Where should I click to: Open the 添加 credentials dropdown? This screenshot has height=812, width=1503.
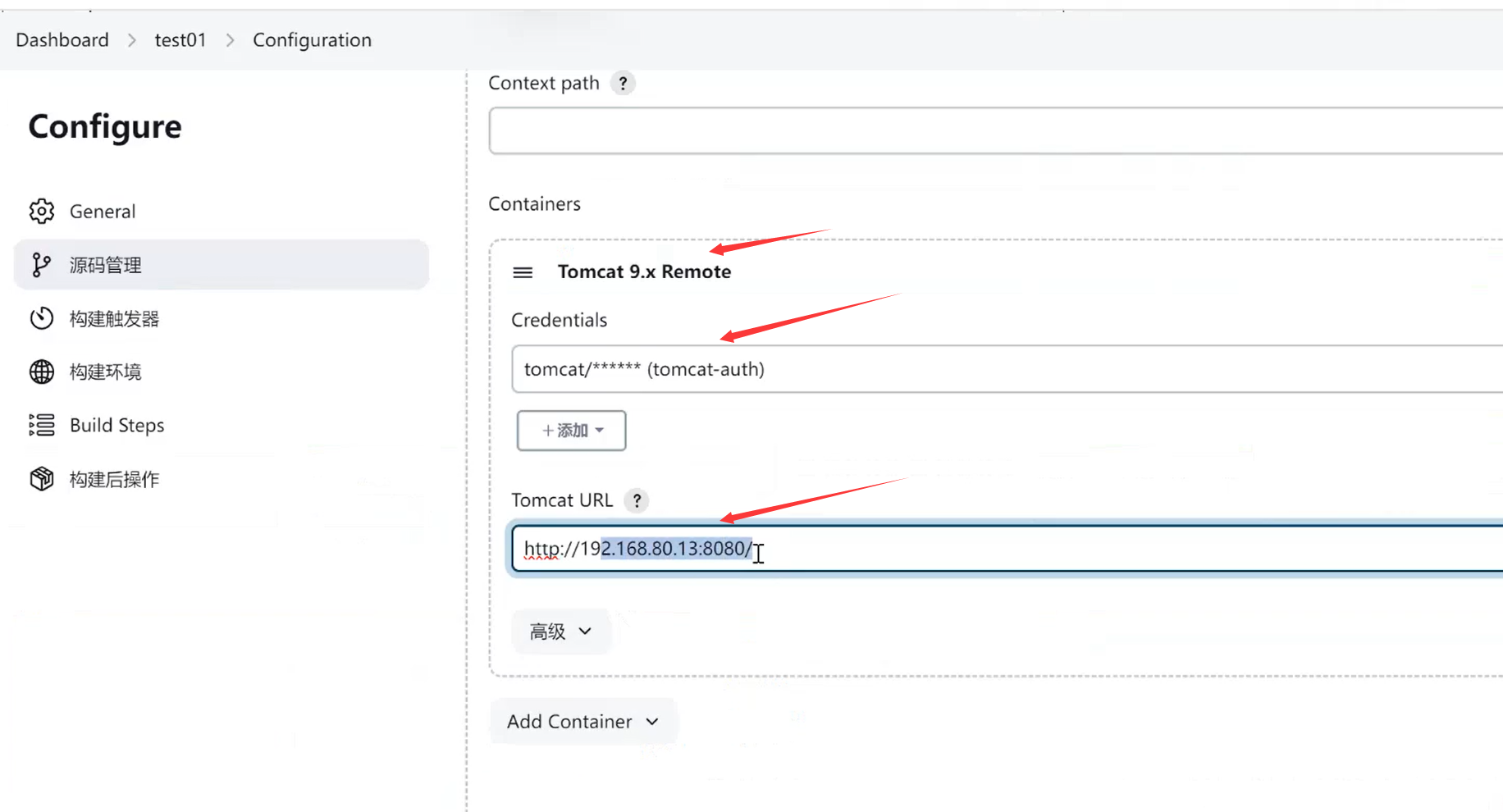[x=571, y=431]
